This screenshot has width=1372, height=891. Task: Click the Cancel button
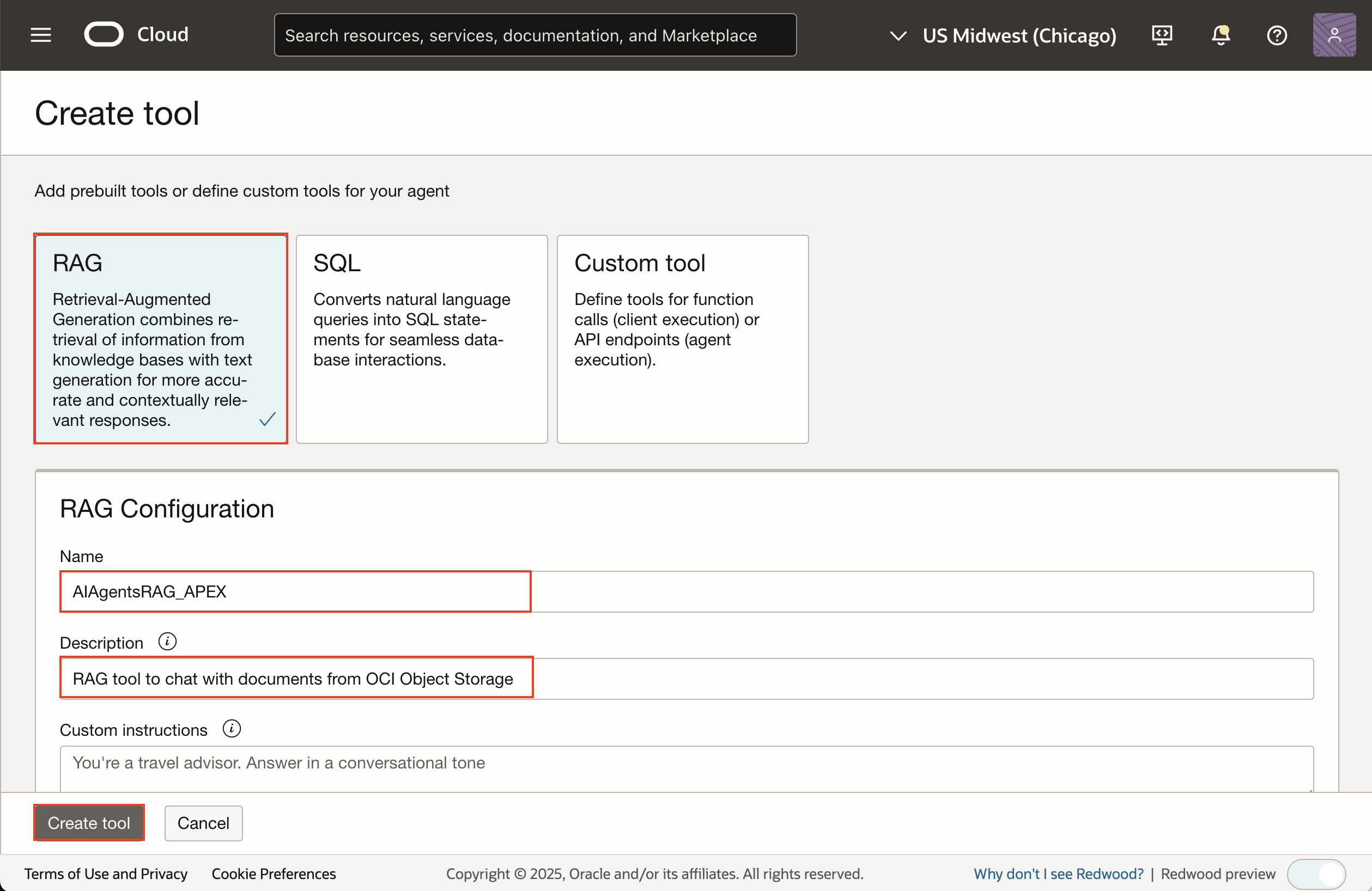coord(203,822)
